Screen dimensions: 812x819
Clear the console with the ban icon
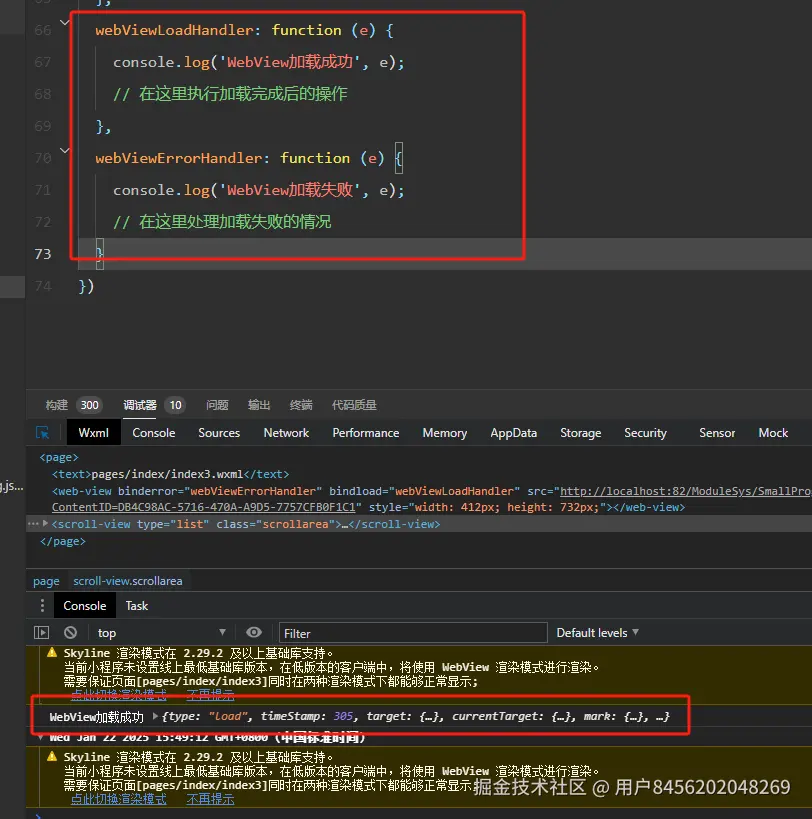tap(70, 633)
